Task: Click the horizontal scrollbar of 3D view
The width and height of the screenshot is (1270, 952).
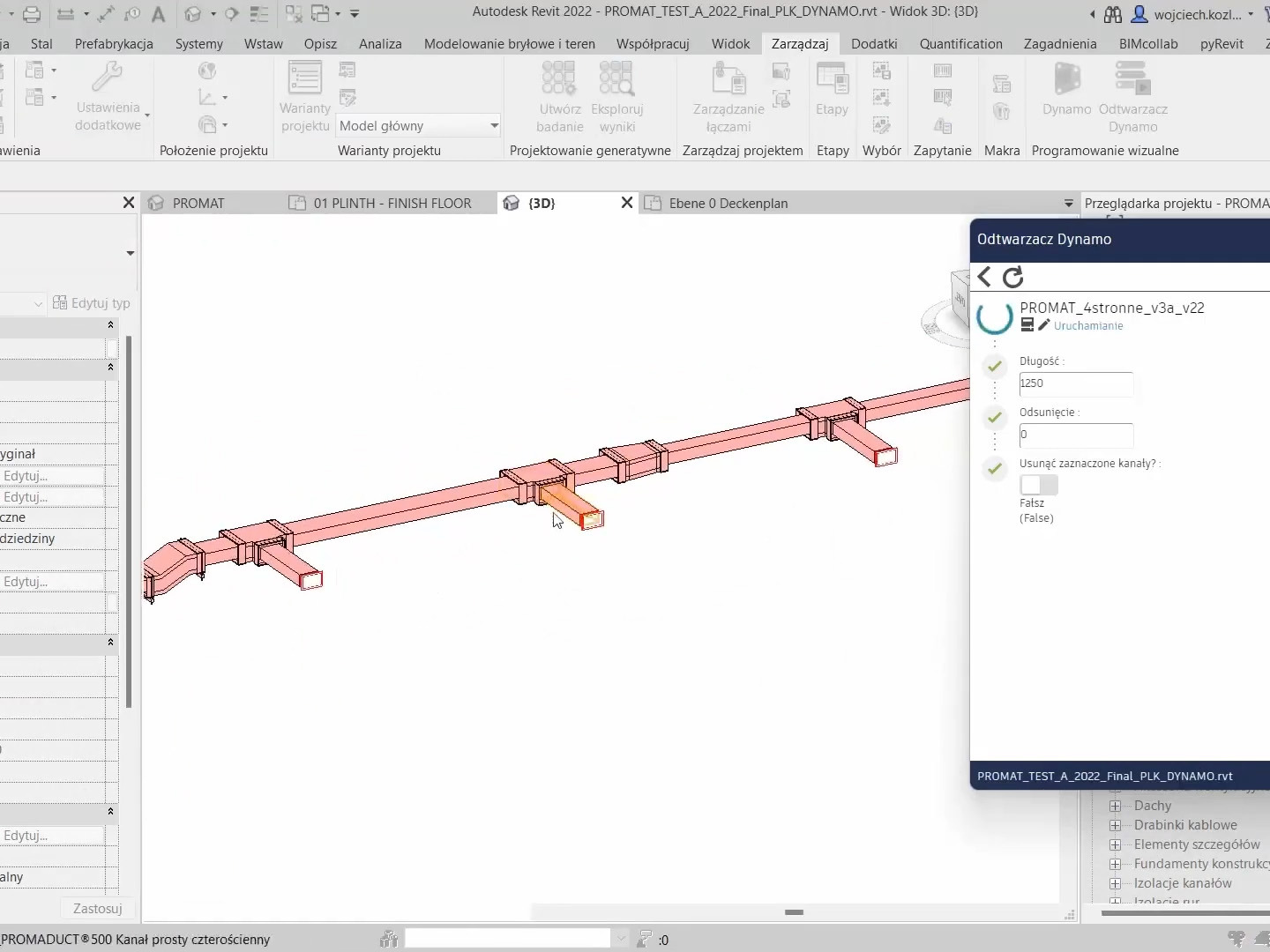Action: 794,912
